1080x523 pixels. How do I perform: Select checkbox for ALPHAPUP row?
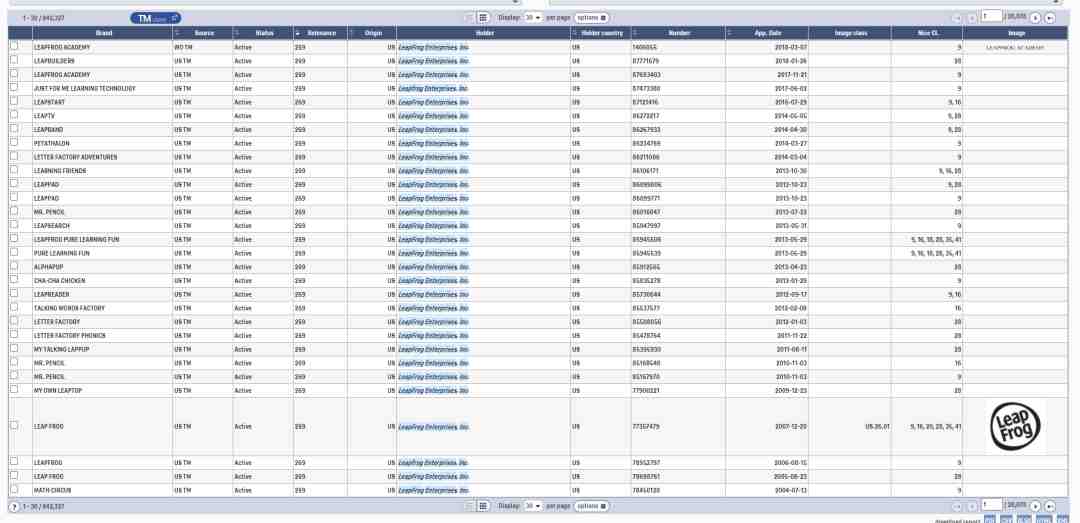tap(14, 266)
